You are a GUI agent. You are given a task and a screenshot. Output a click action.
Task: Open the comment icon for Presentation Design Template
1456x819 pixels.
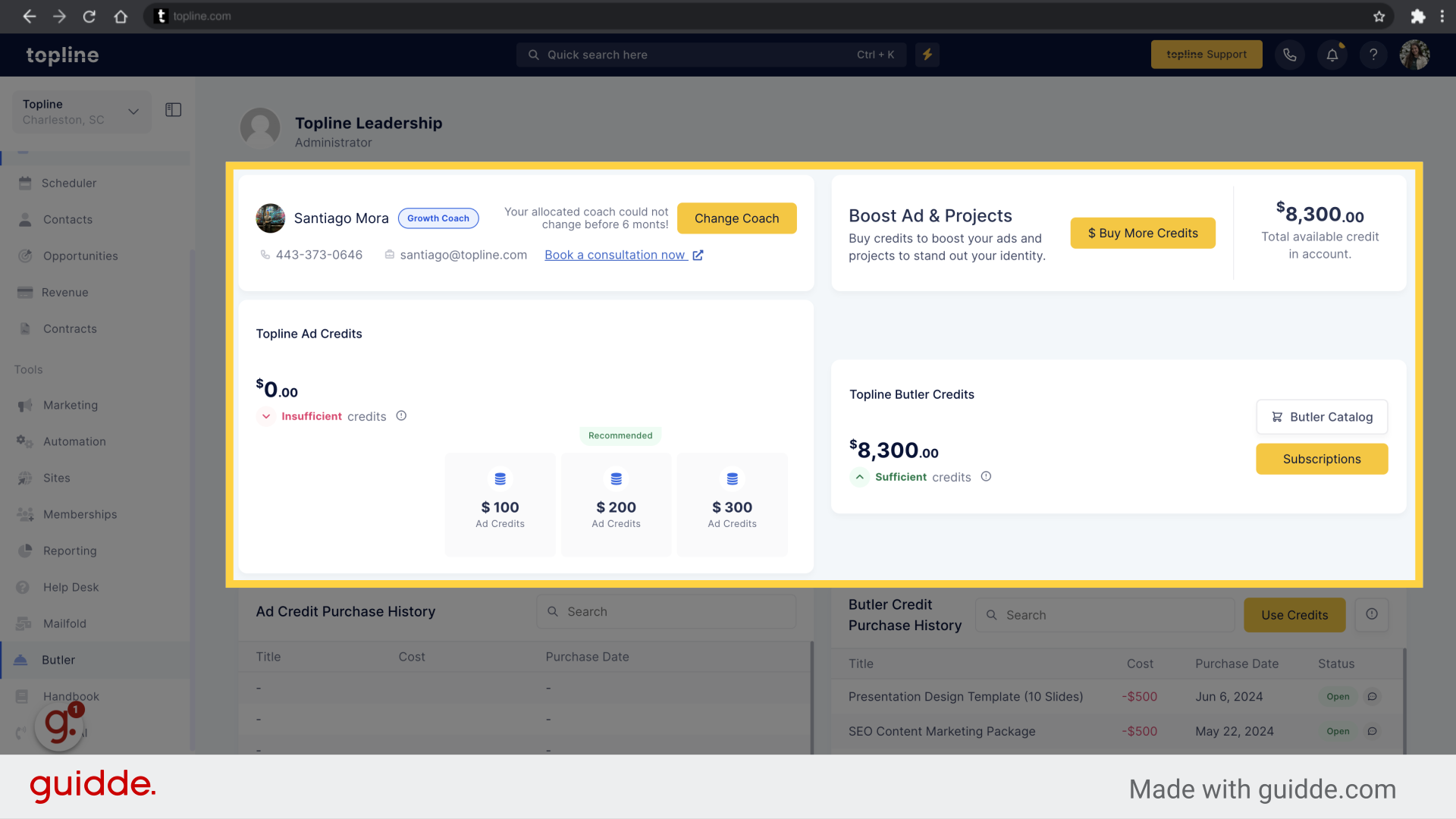(x=1372, y=696)
